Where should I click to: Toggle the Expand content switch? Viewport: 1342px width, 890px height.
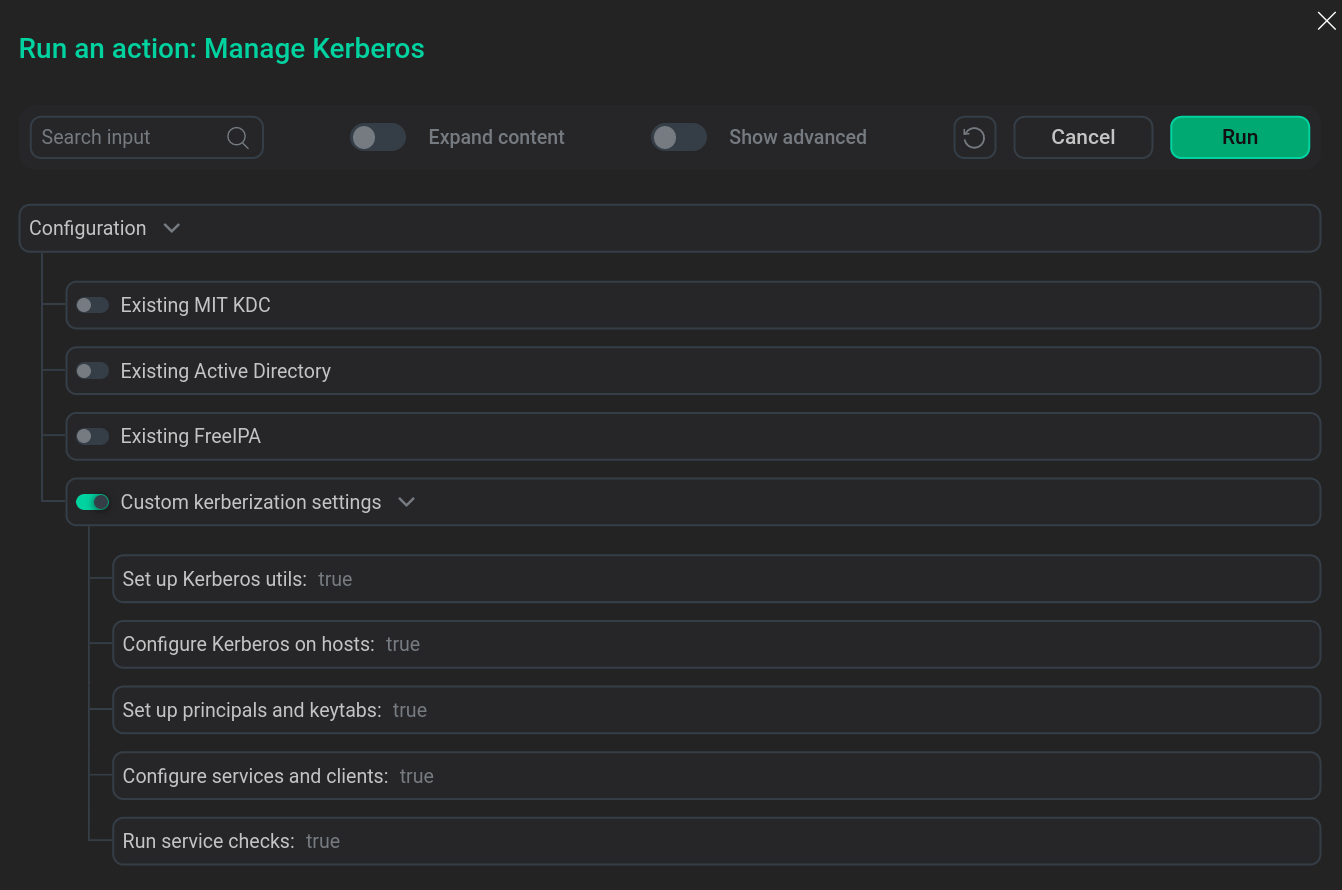pos(378,137)
